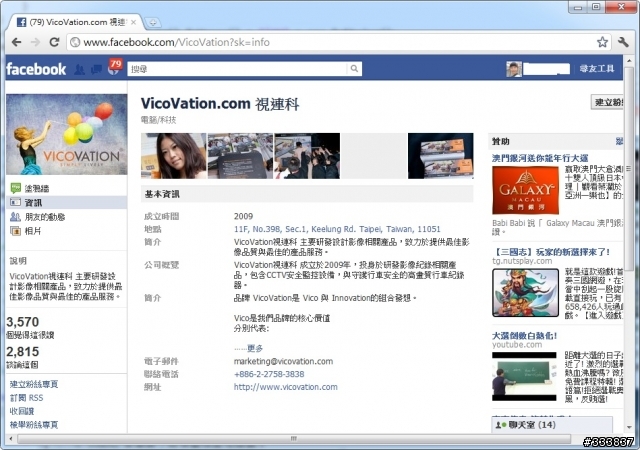The image size is (640, 450).
Task: Click the browser forward arrow
Action: (x=36, y=42)
